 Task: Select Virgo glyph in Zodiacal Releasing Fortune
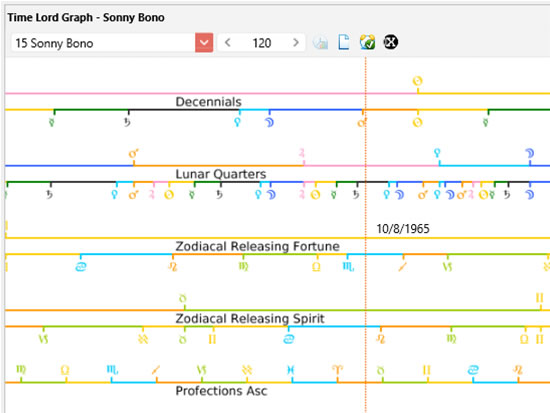point(243,267)
